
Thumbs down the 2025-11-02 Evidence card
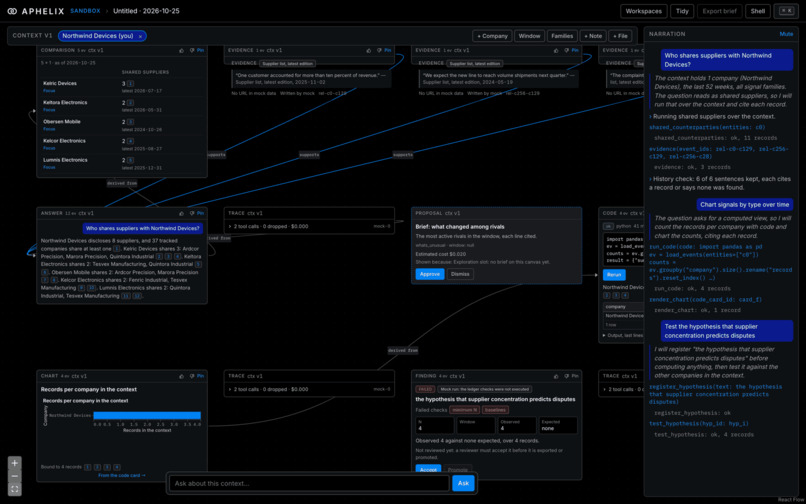point(378,50)
